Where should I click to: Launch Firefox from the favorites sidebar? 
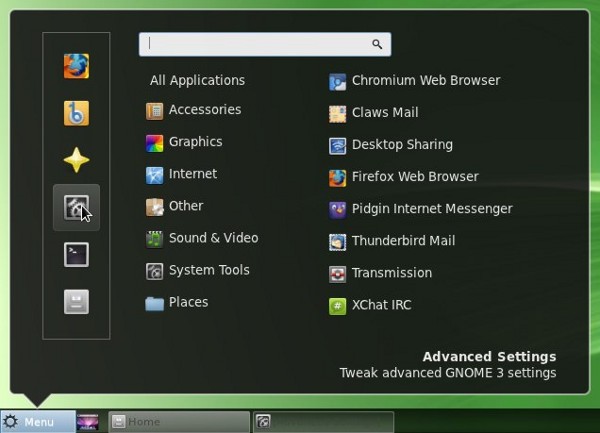[x=76, y=66]
